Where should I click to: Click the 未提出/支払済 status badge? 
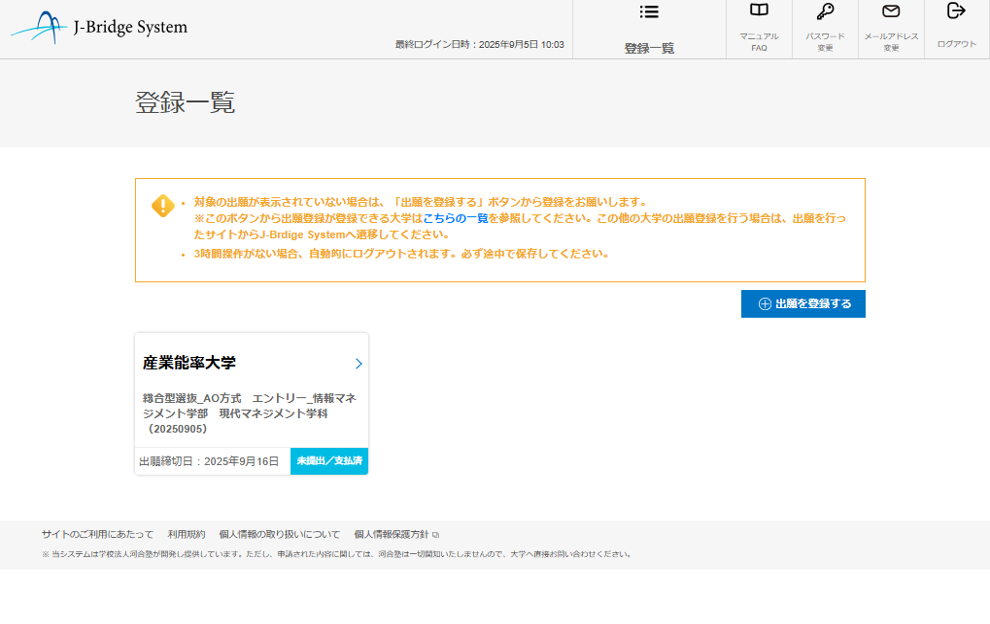coord(329,461)
